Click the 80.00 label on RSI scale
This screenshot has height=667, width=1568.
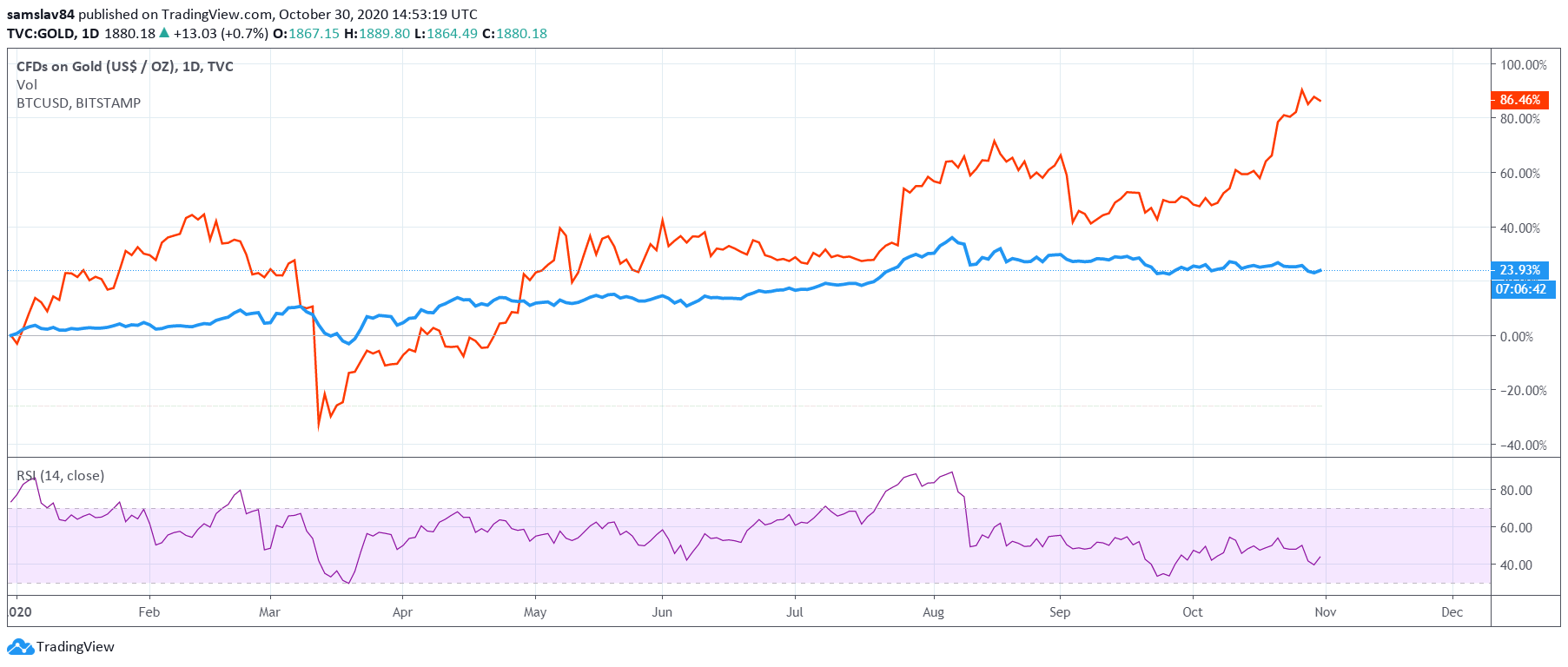click(x=1516, y=491)
